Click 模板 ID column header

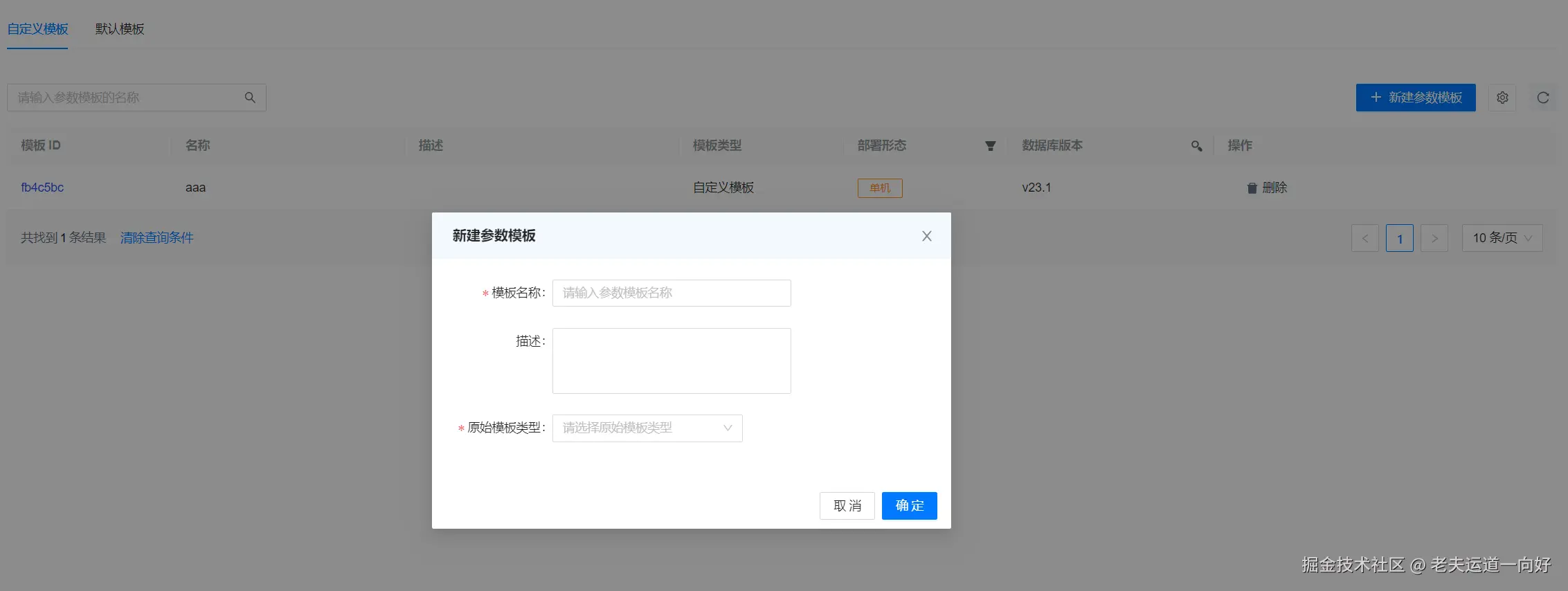pos(41,145)
